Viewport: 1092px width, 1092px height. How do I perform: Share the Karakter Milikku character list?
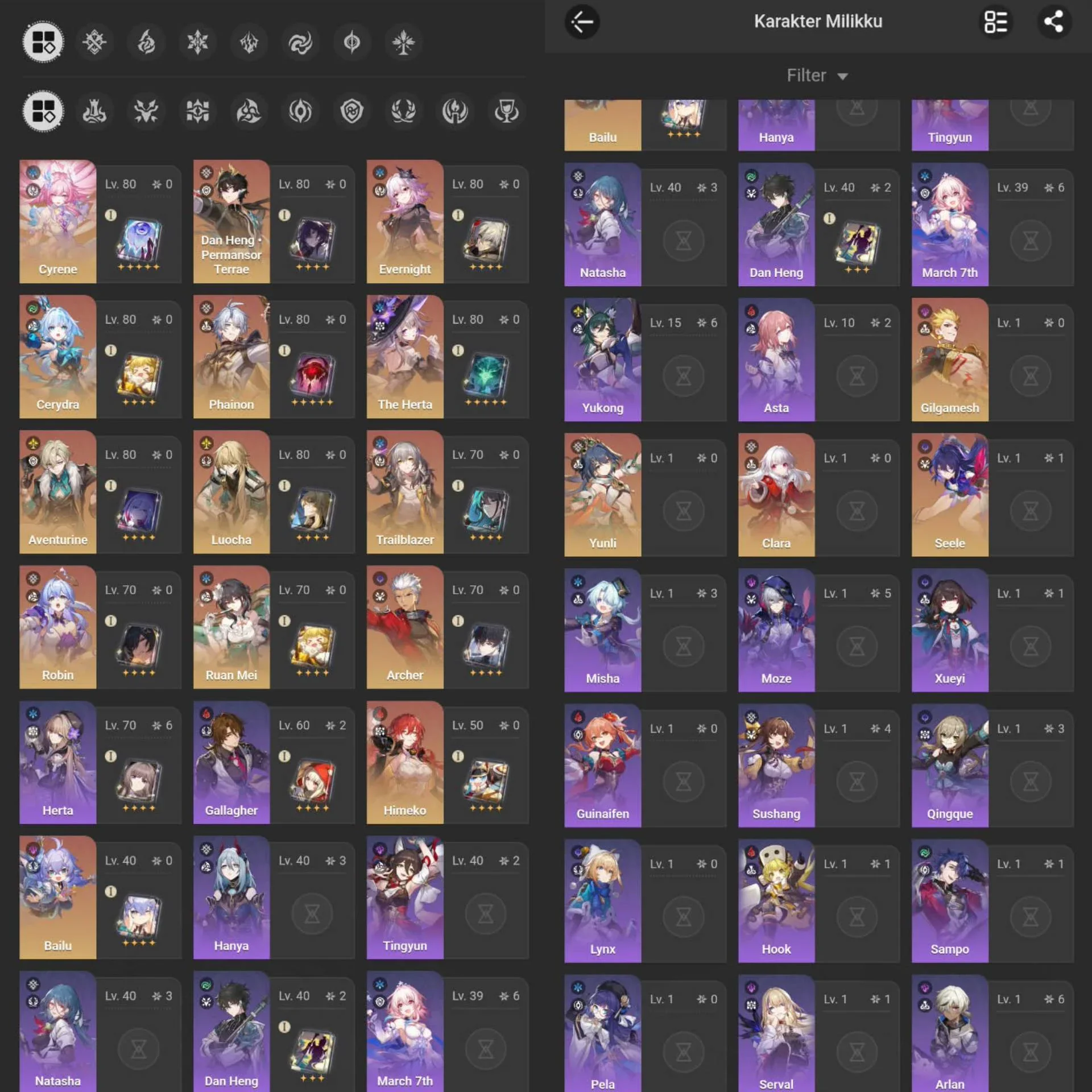point(1054,22)
